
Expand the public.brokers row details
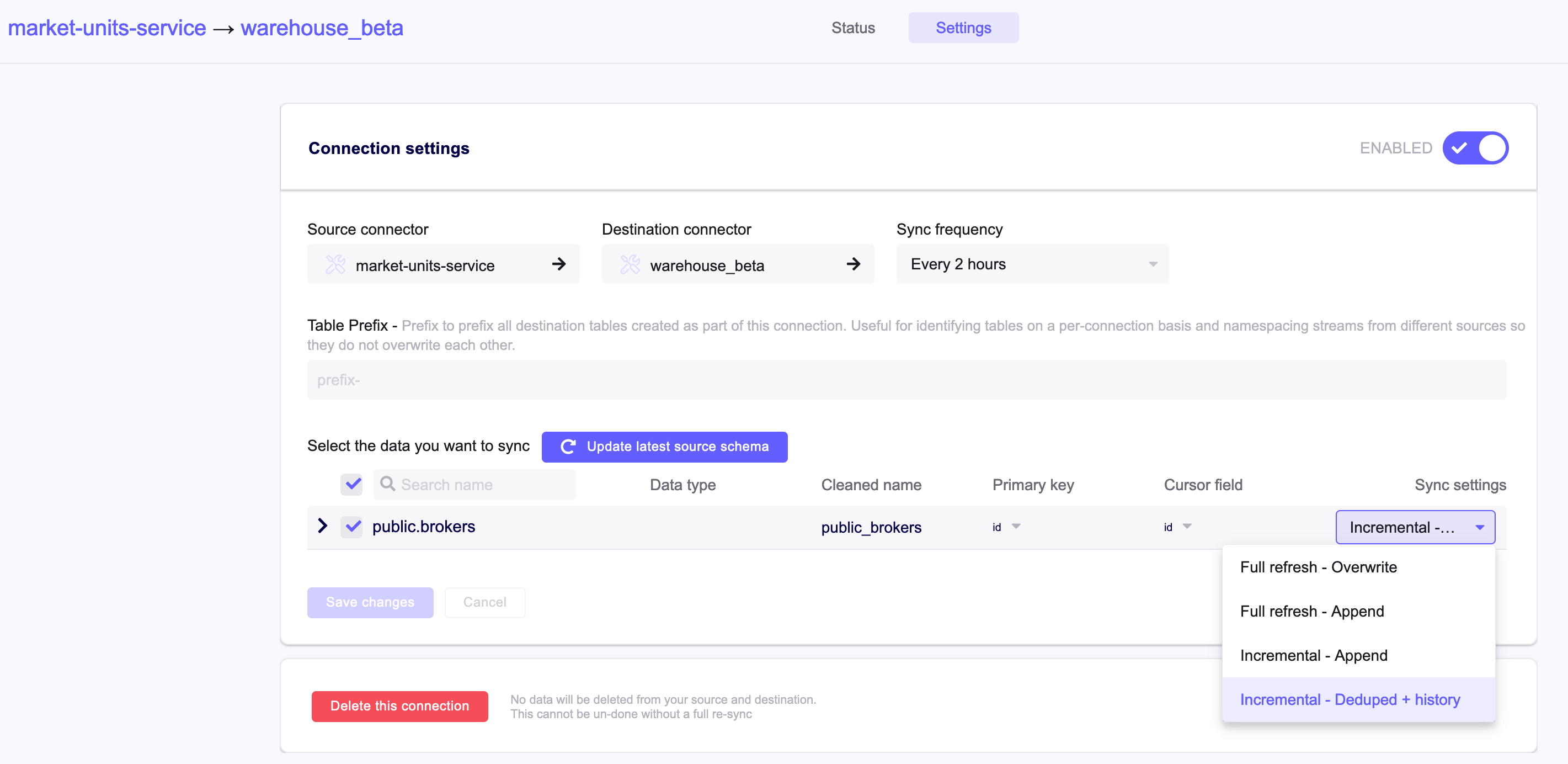click(323, 527)
